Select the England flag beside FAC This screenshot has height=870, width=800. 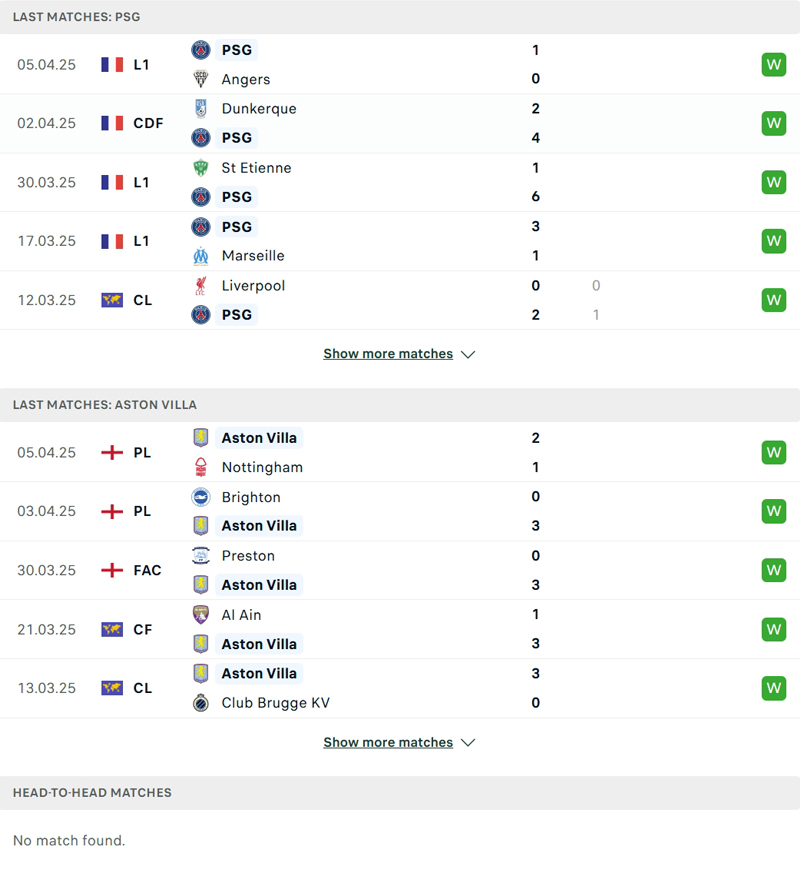click(110, 570)
